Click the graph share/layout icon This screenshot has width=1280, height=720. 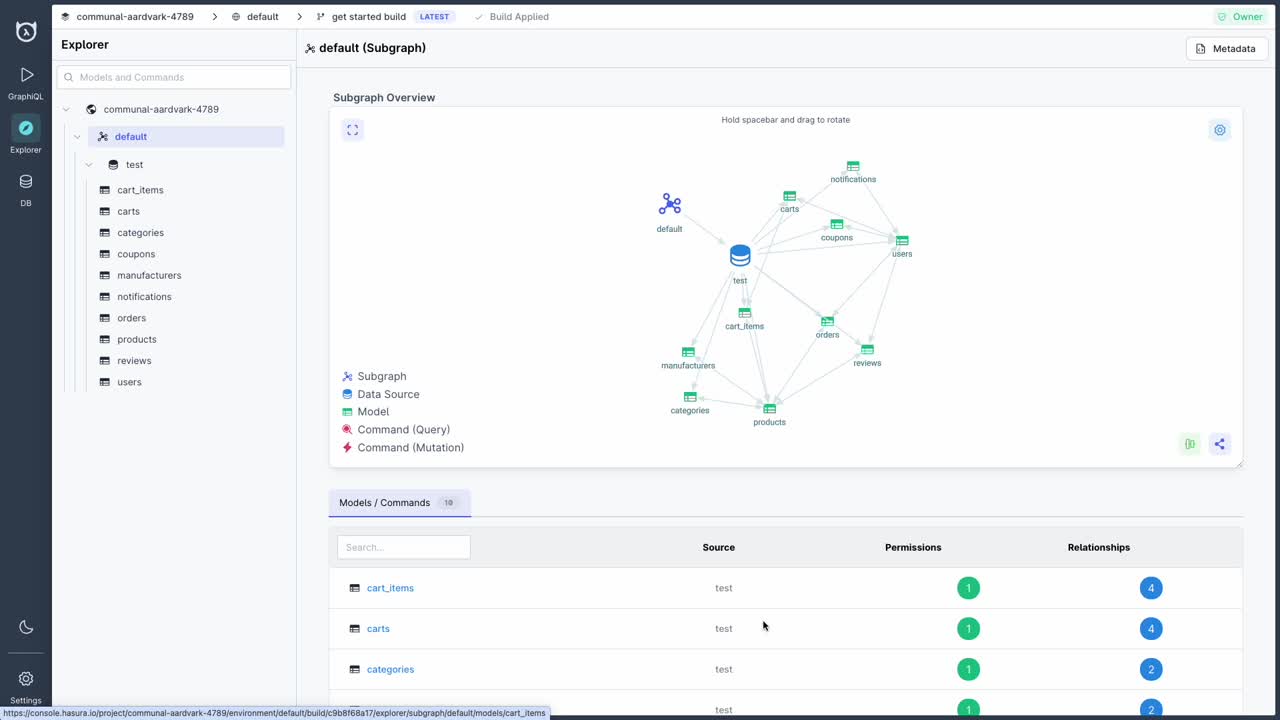pos(1219,444)
